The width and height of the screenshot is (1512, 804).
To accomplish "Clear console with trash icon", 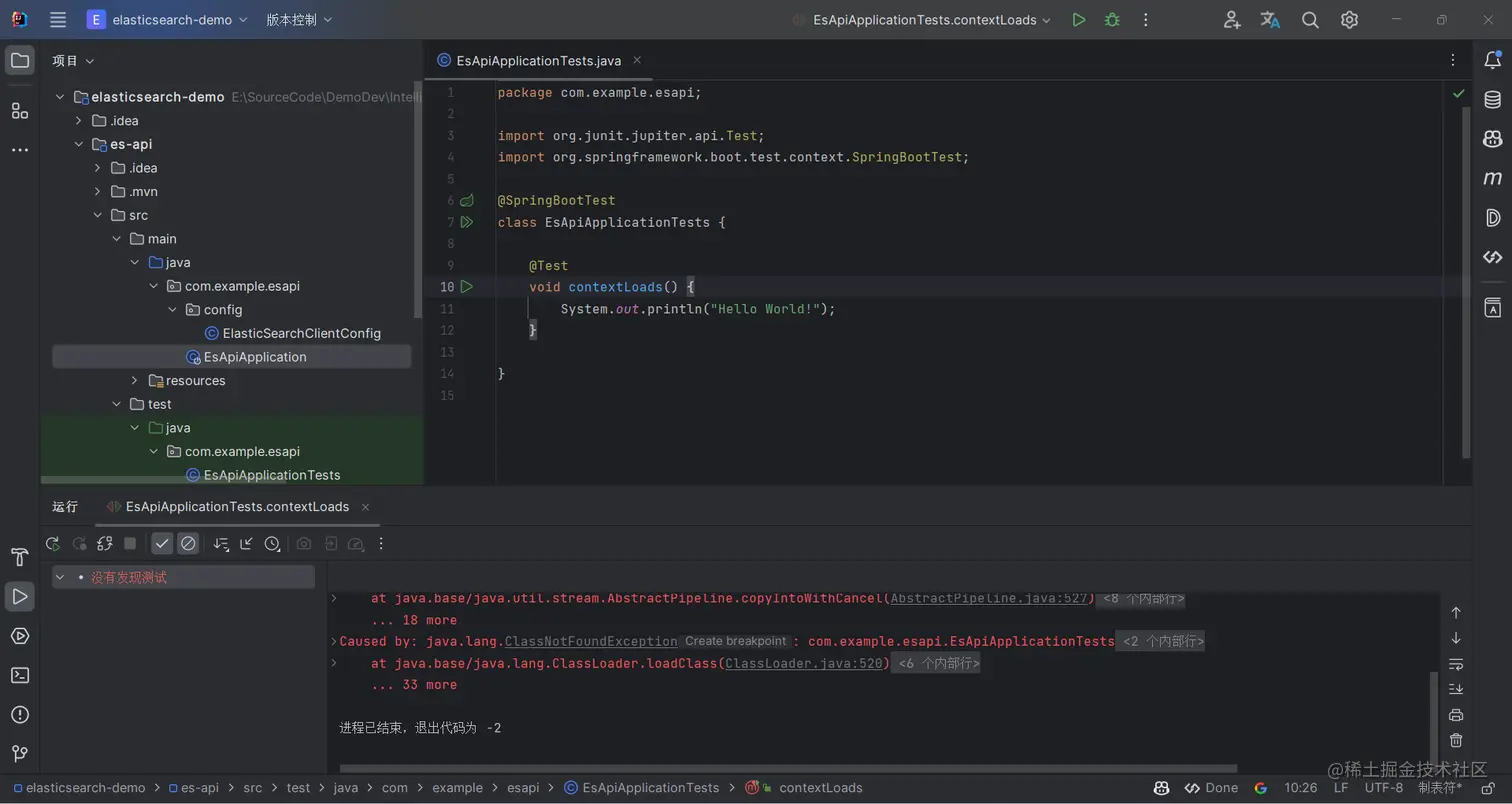I will pos(1456,740).
